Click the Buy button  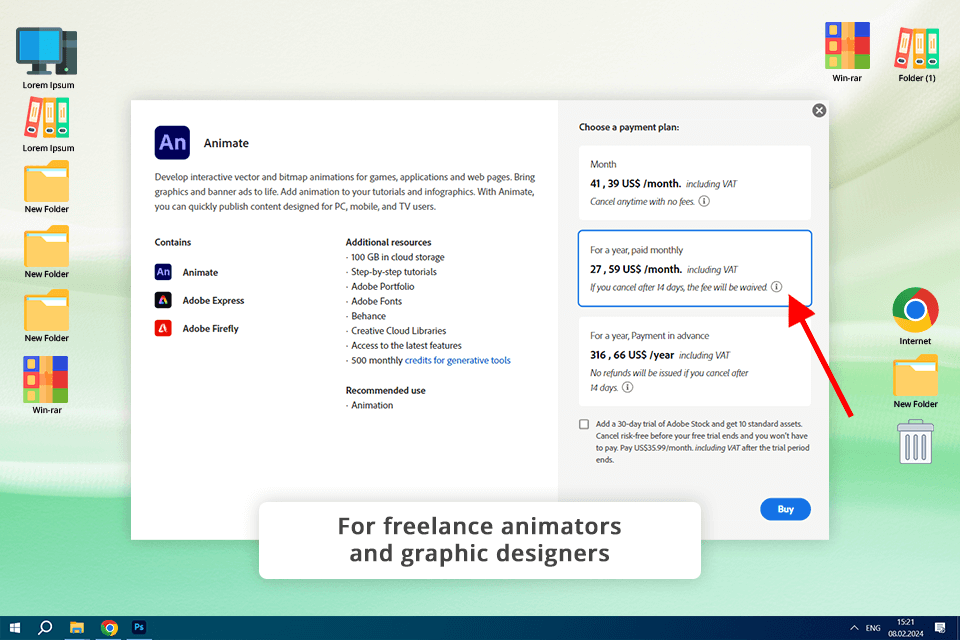tap(786, 509)
